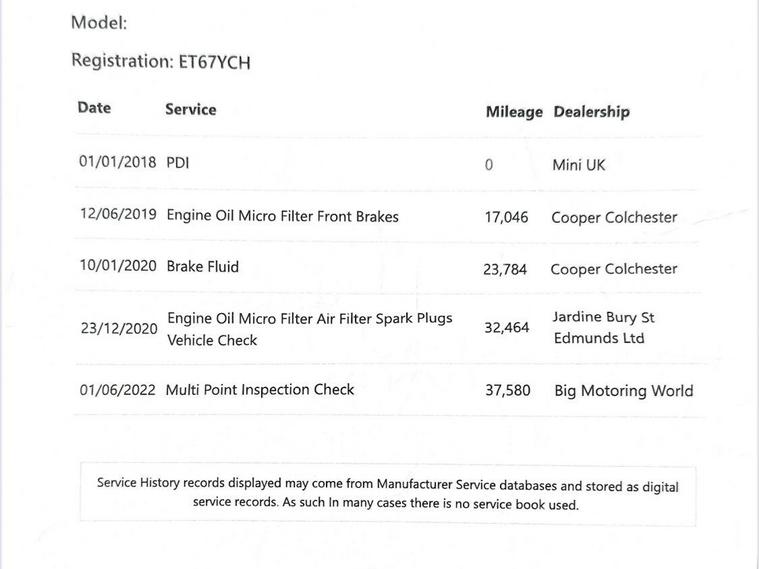Image resolution: width=759 pixels, height=569 pixels.
Task: Click the 32,464 mileage value
Action: coord(507,327)
